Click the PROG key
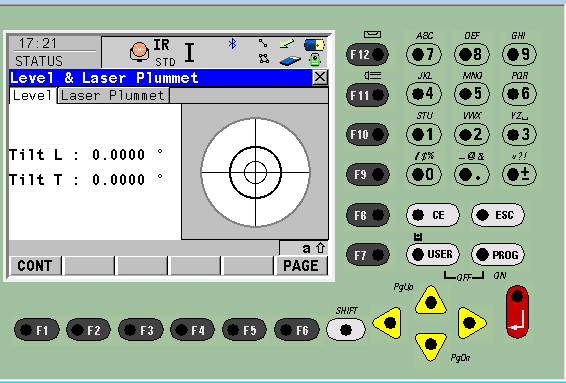Screen dimensions: 566x383 click(x=498, y=254)
